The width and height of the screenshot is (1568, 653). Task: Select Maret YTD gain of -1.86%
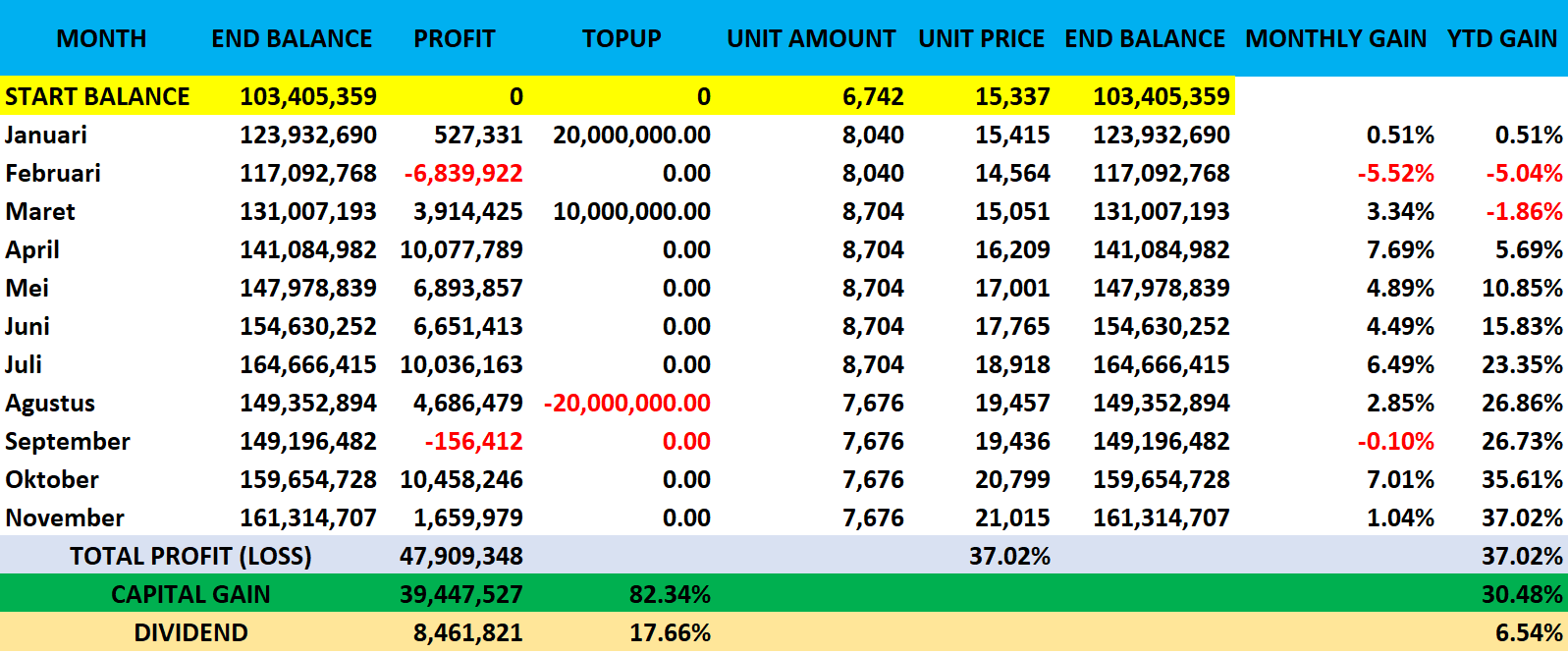1524,211
